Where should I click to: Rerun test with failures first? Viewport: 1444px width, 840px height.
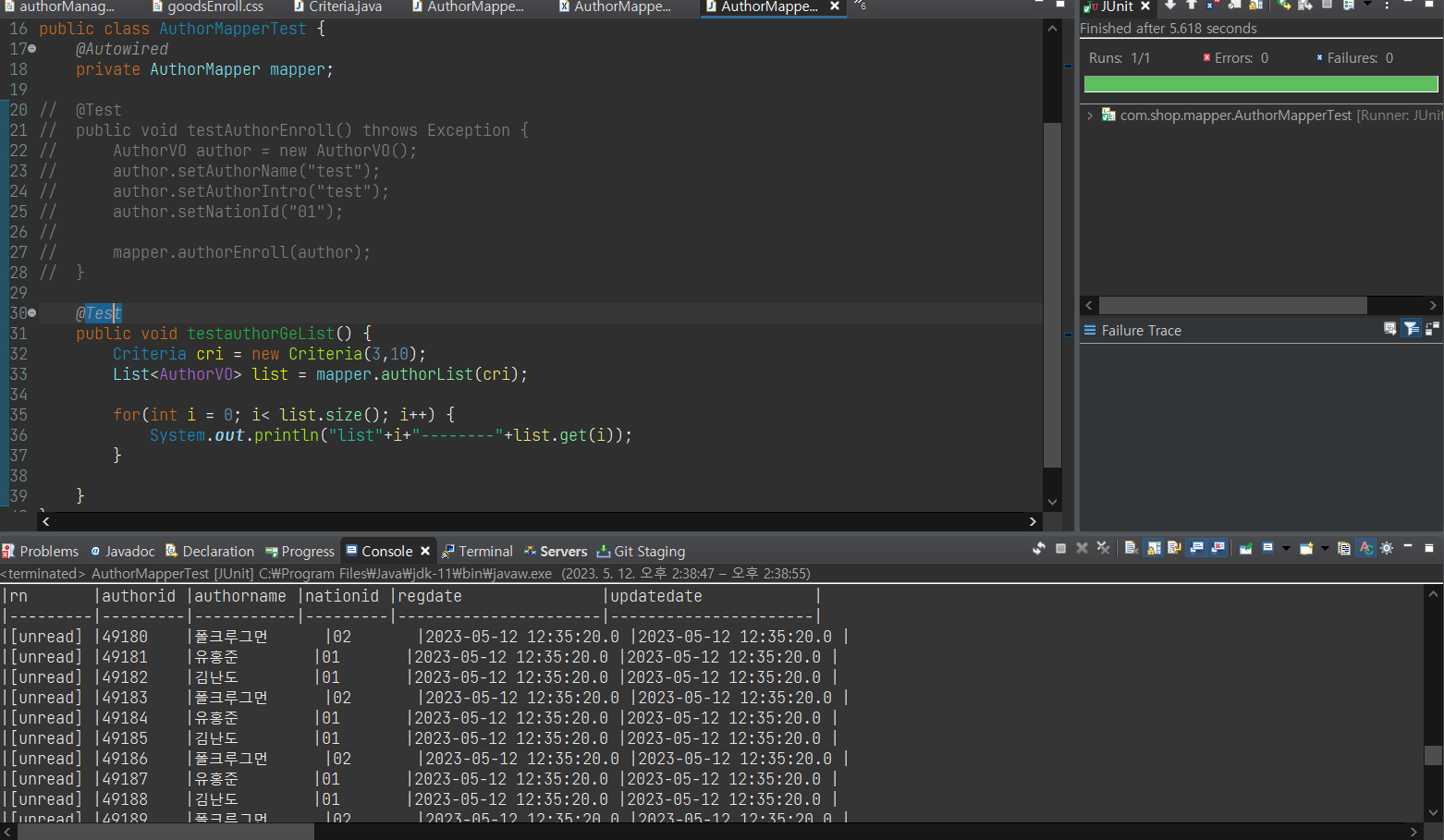tap(1304, 6)
